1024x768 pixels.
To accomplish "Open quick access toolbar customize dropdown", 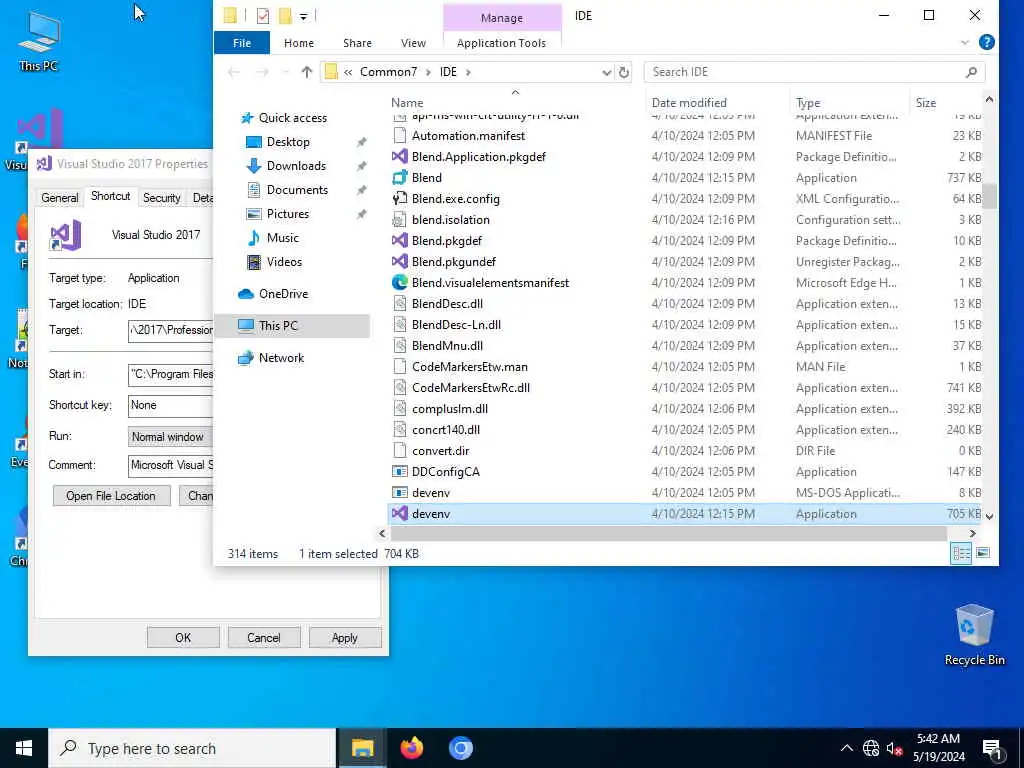I will click(304, 17).
